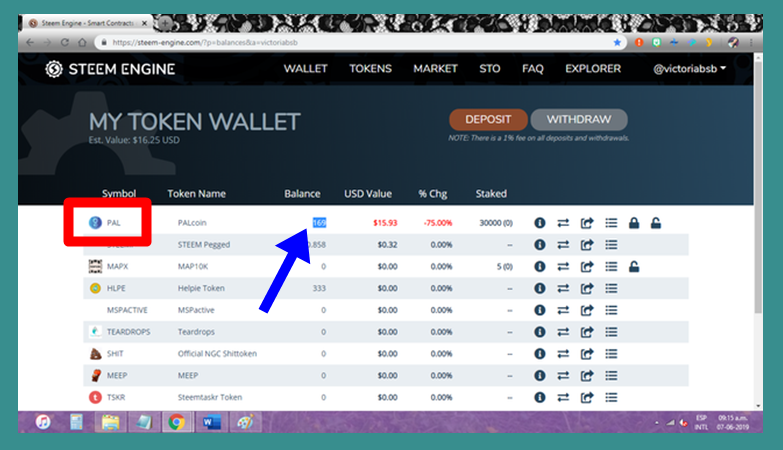Image resolution: width=783 pixels, height=450 pixels.
Task: Click the % Chg column header
Action: (x=432, y=194)
